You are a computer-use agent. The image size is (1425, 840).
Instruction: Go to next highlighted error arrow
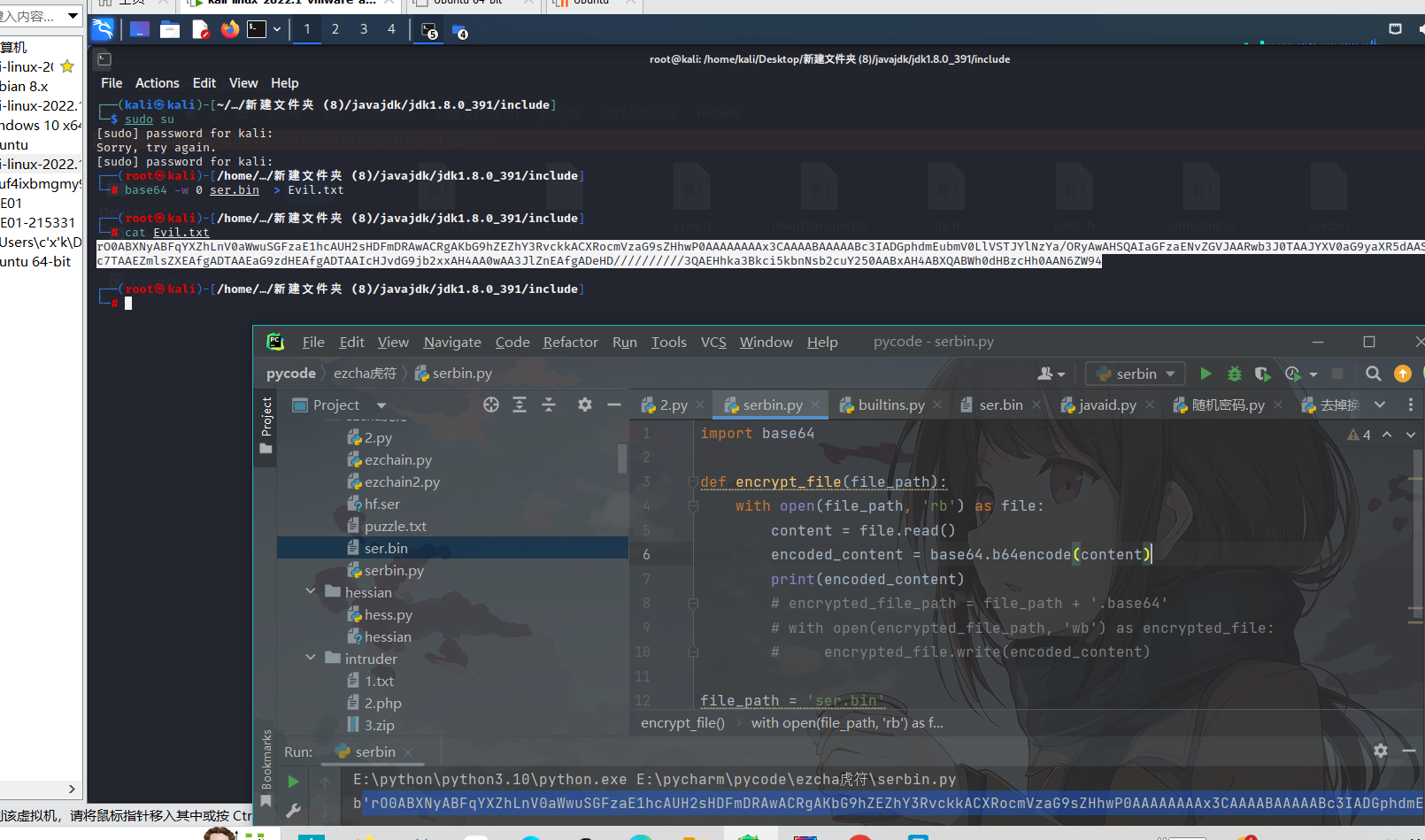pos(1411,435)
